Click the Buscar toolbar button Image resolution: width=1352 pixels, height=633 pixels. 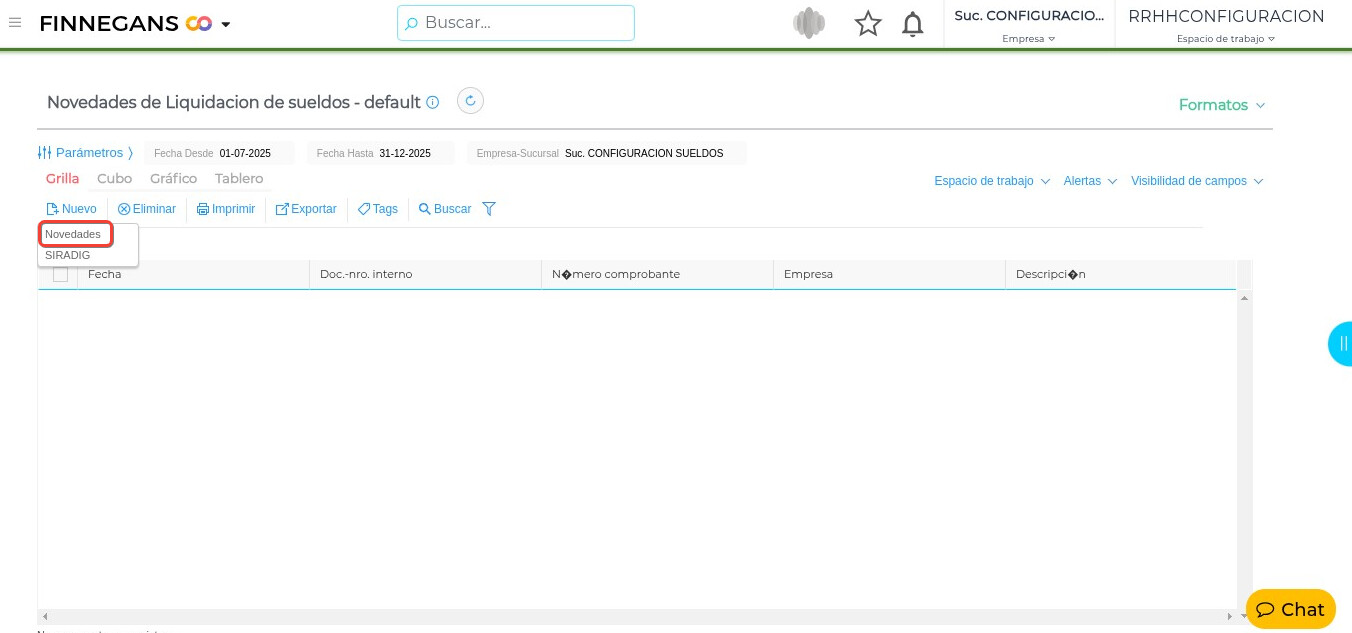445,209
